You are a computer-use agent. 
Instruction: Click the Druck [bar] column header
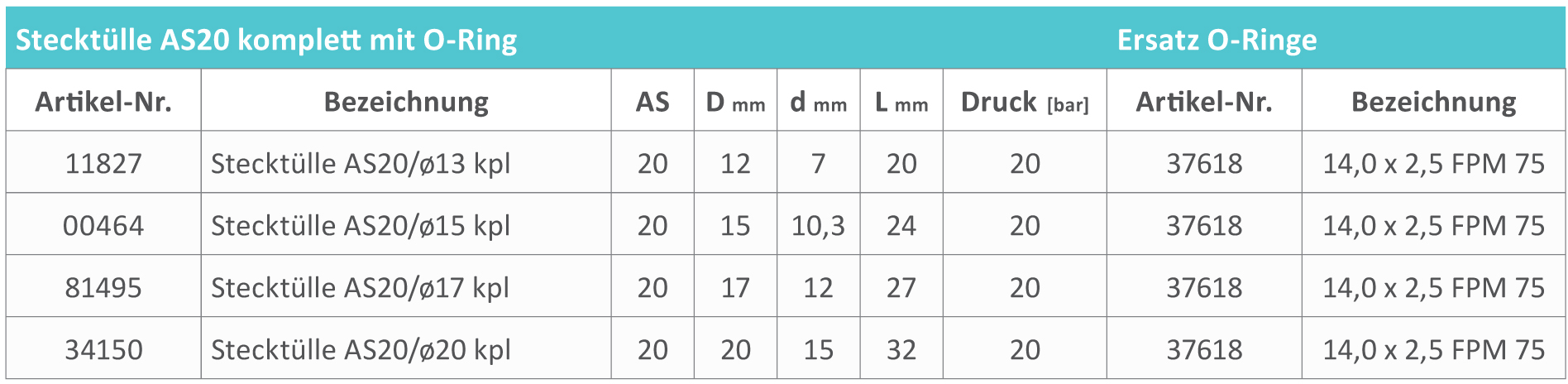click(x=1025, y=102)
